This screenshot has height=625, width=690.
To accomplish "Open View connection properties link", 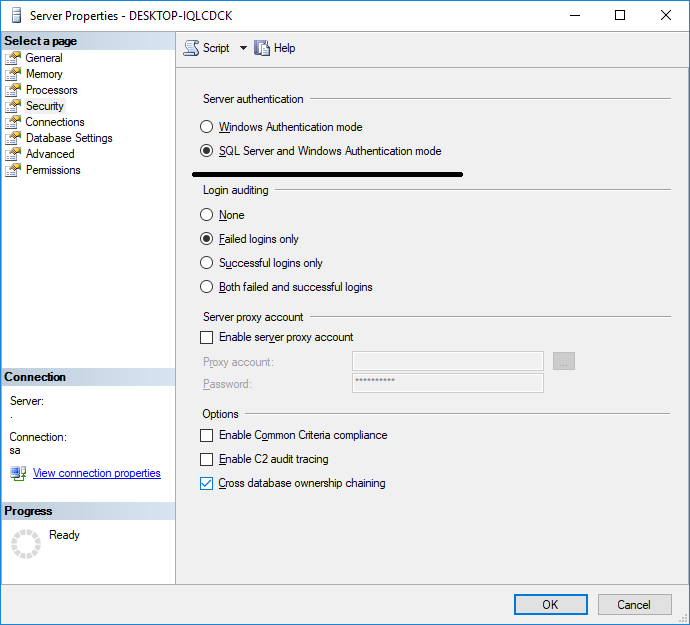I will point(97,473).
